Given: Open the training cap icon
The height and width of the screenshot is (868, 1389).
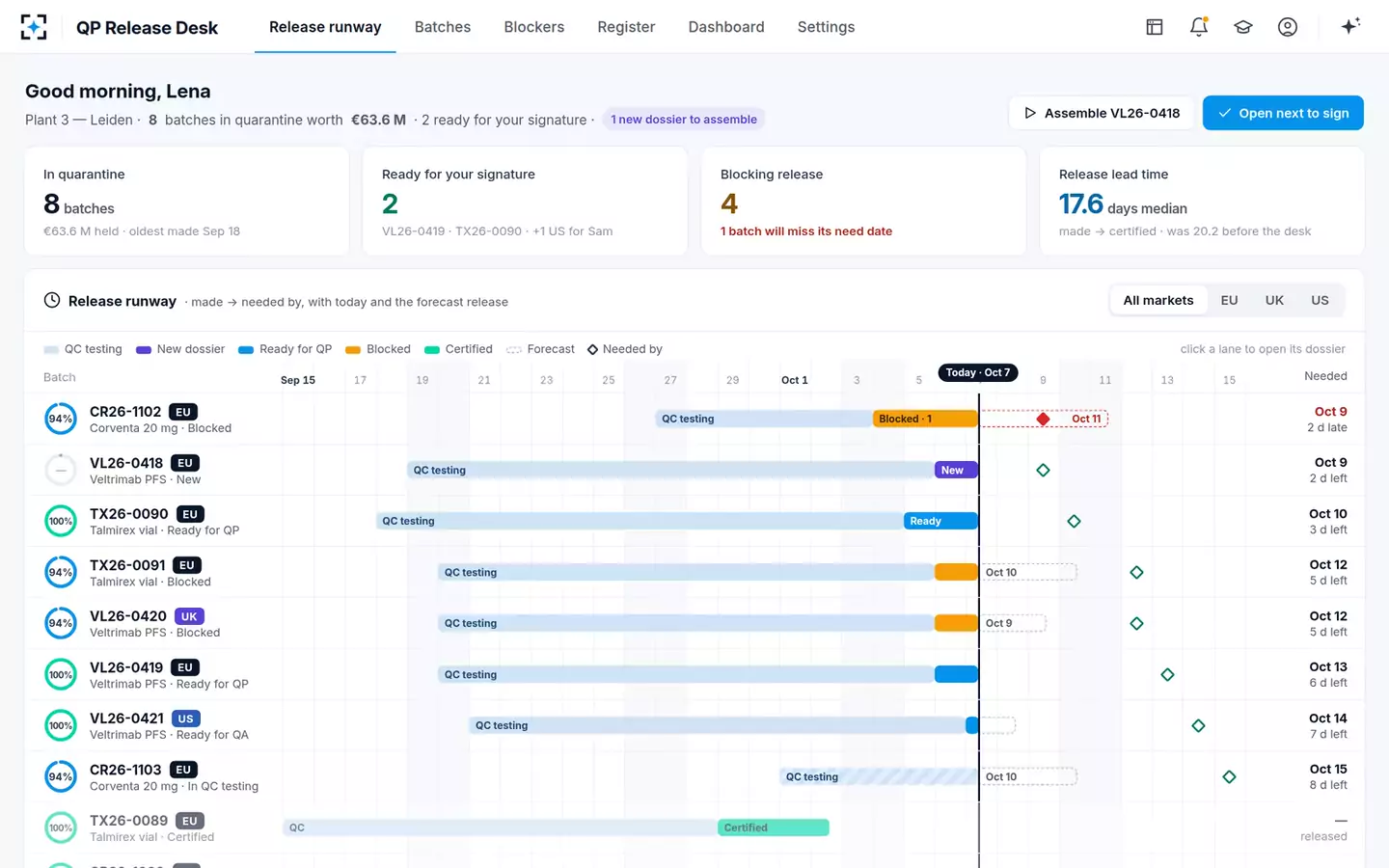Looking at the screenshot, I should coord(1243,27).
